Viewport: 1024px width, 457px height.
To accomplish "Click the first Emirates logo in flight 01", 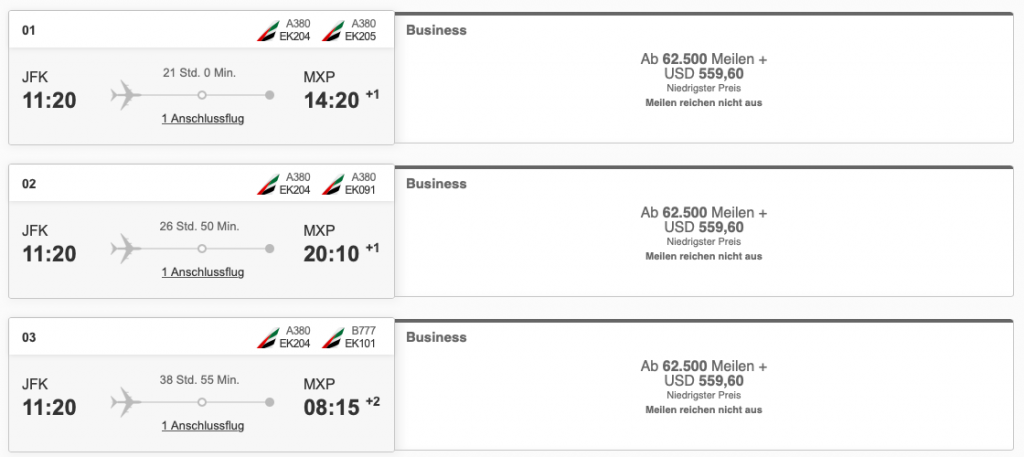I will (x=268, y=30).
